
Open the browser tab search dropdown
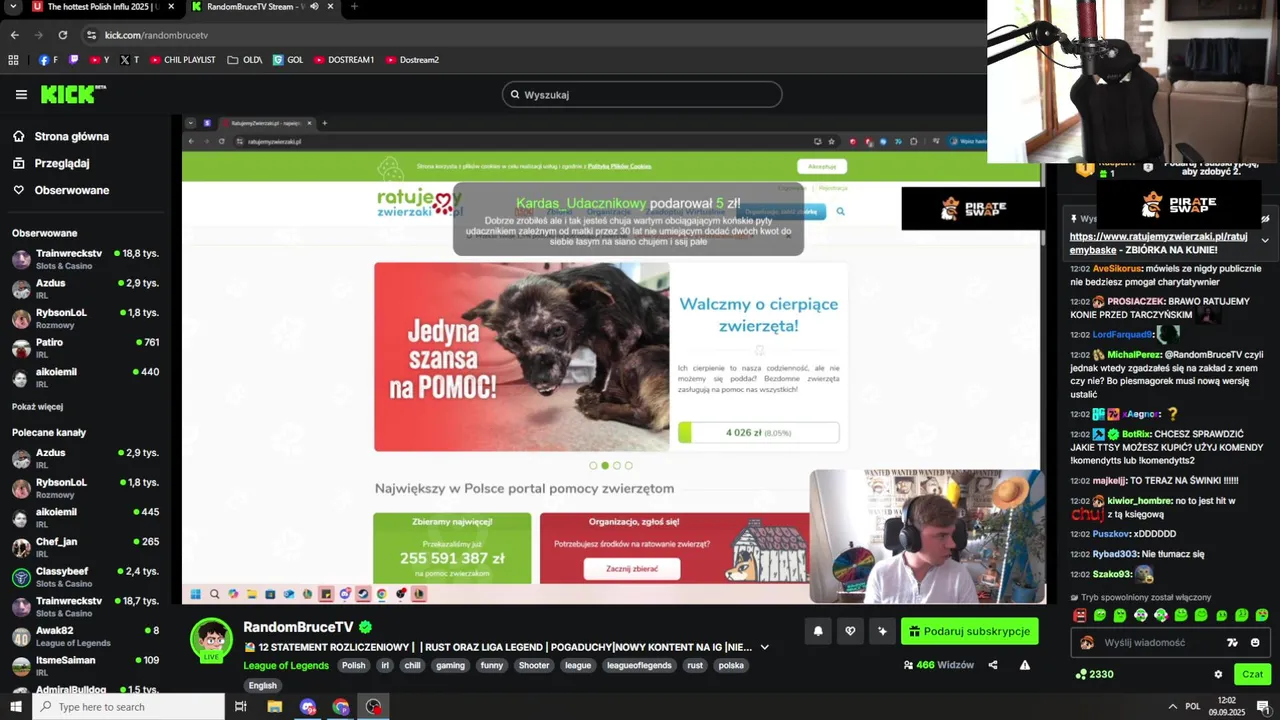13,7
